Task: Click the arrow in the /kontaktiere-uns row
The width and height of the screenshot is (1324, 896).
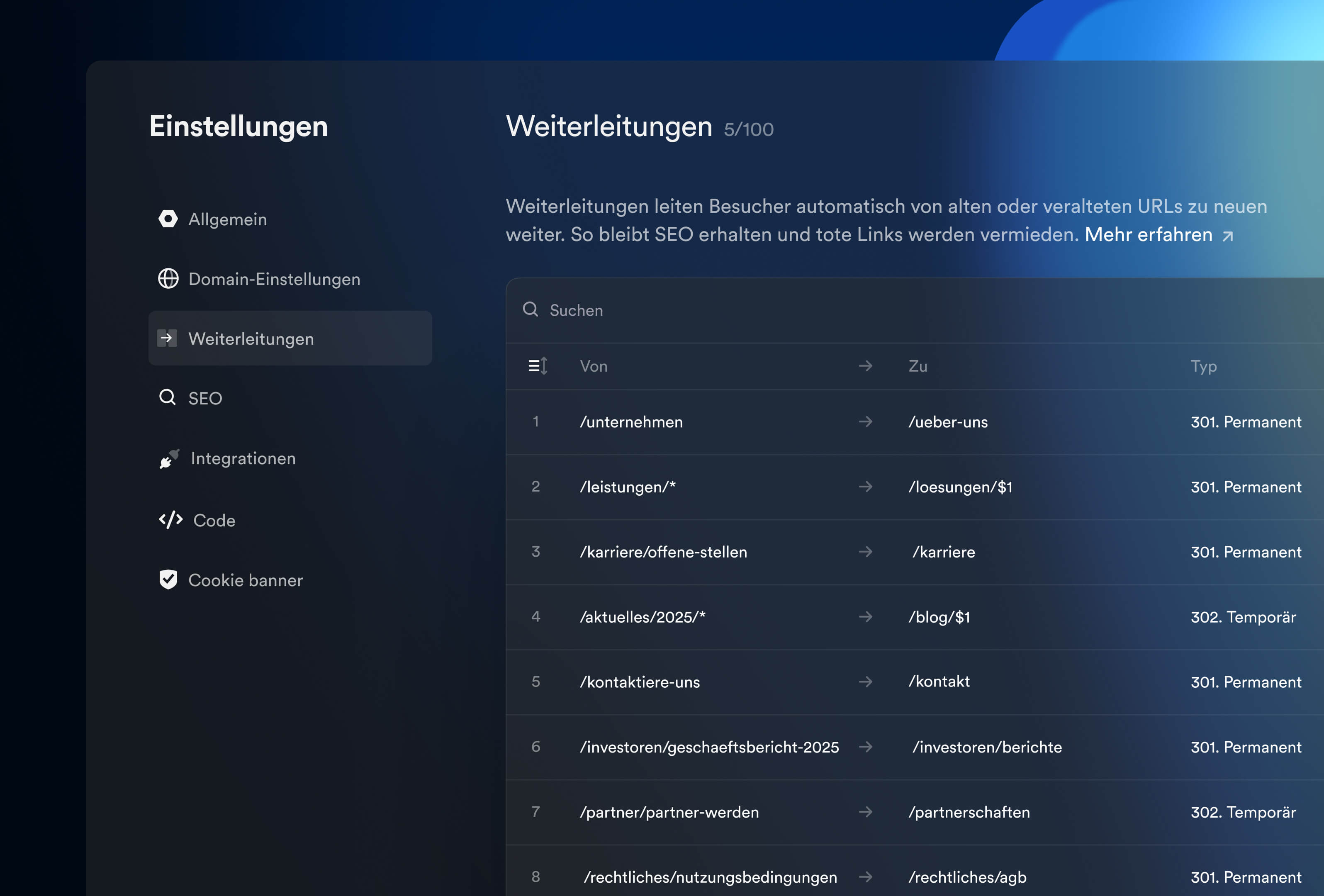Action: pyautogui.click(x=865, y=681)
